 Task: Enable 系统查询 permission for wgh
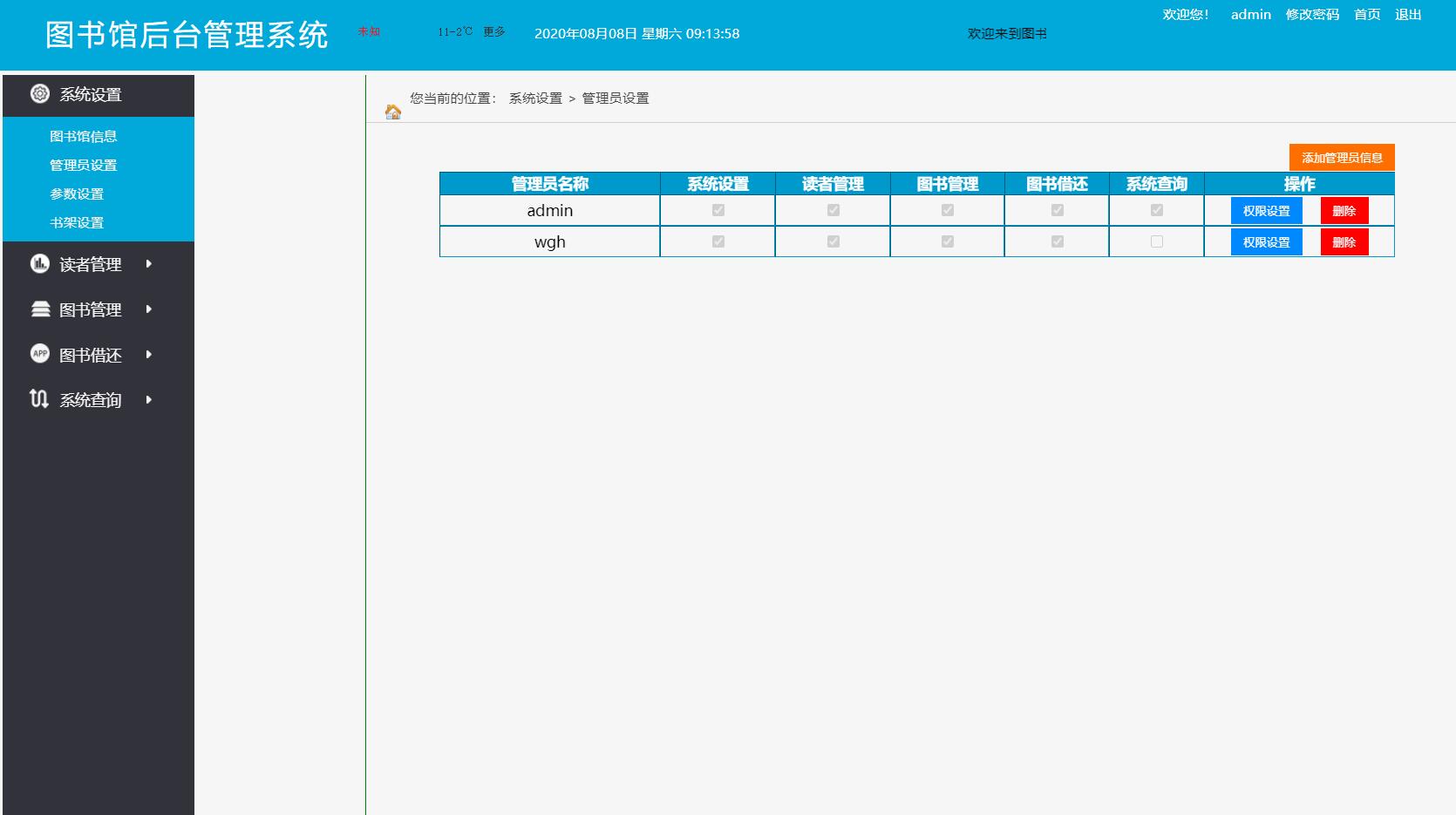(x=1156, y=241)
